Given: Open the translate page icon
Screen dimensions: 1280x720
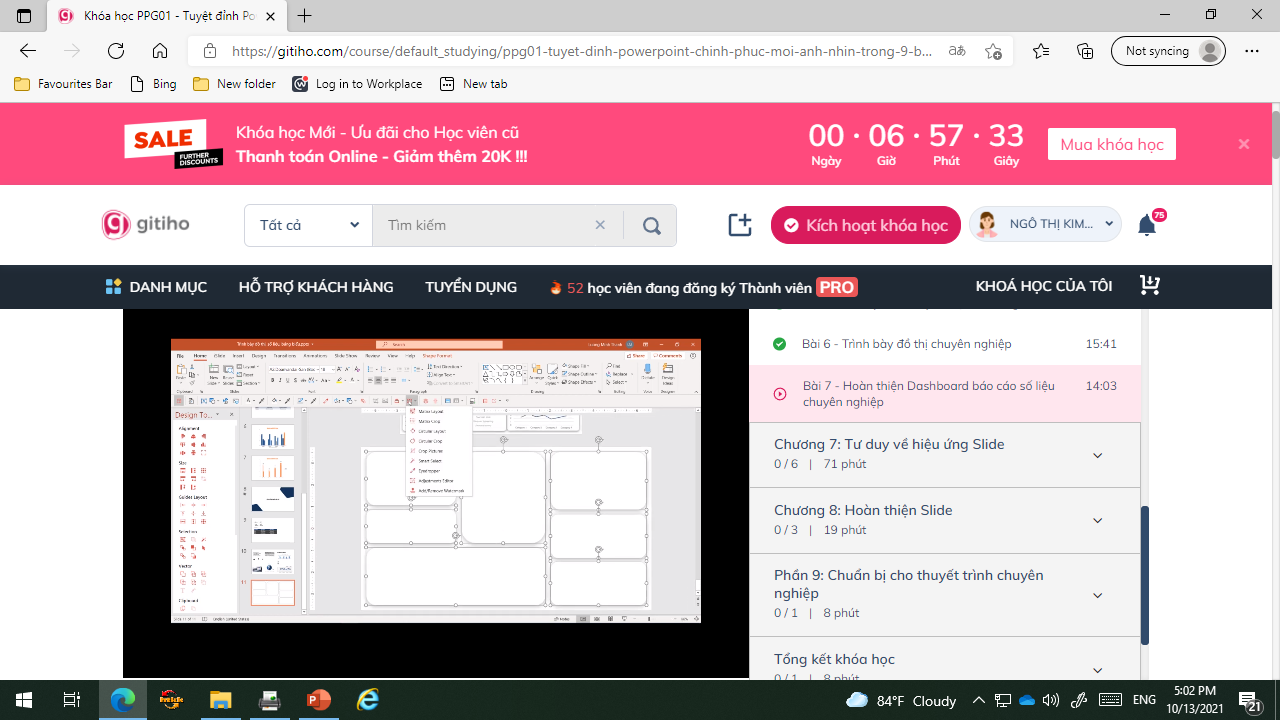Looking at the screenshot, I should (957, 51).
